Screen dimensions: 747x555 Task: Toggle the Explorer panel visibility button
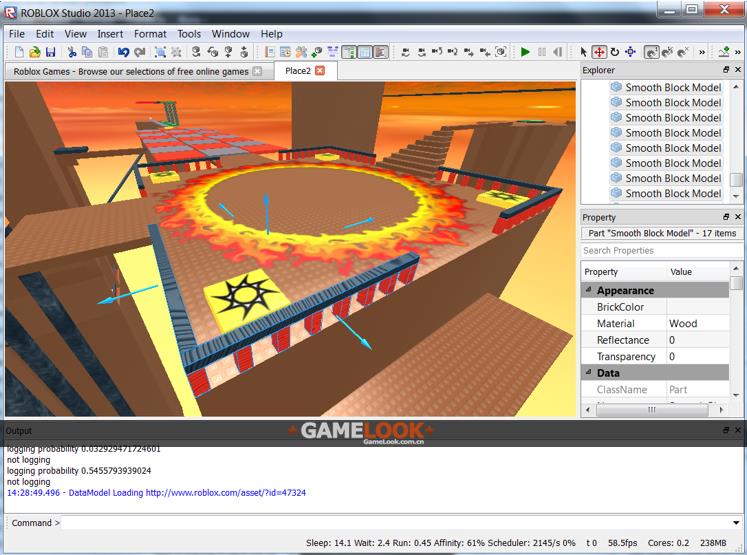click(x=349, y=52)
